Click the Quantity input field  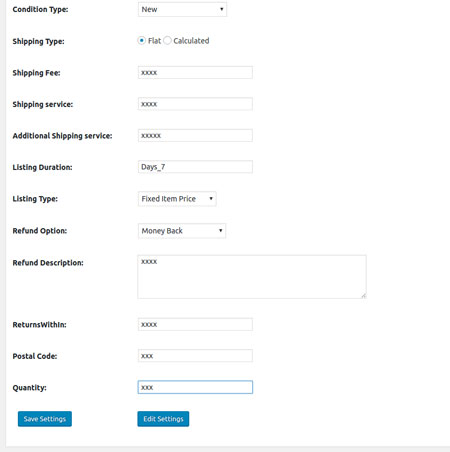coord(195,387)
